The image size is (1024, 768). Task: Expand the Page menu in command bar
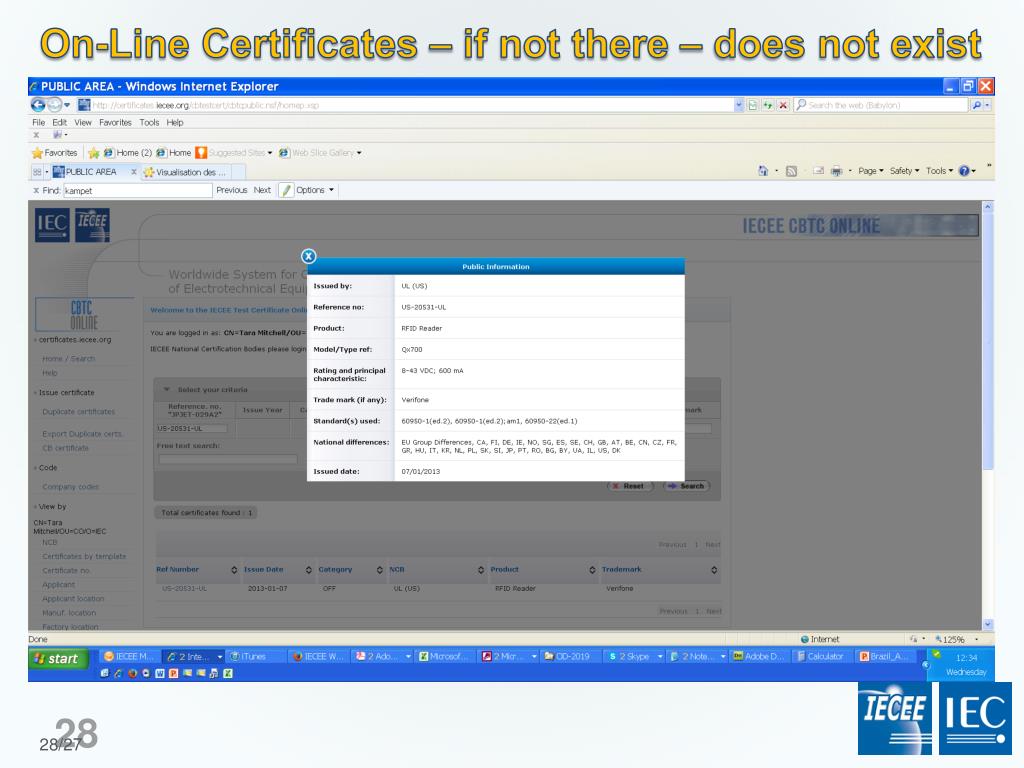click(871, 171)
